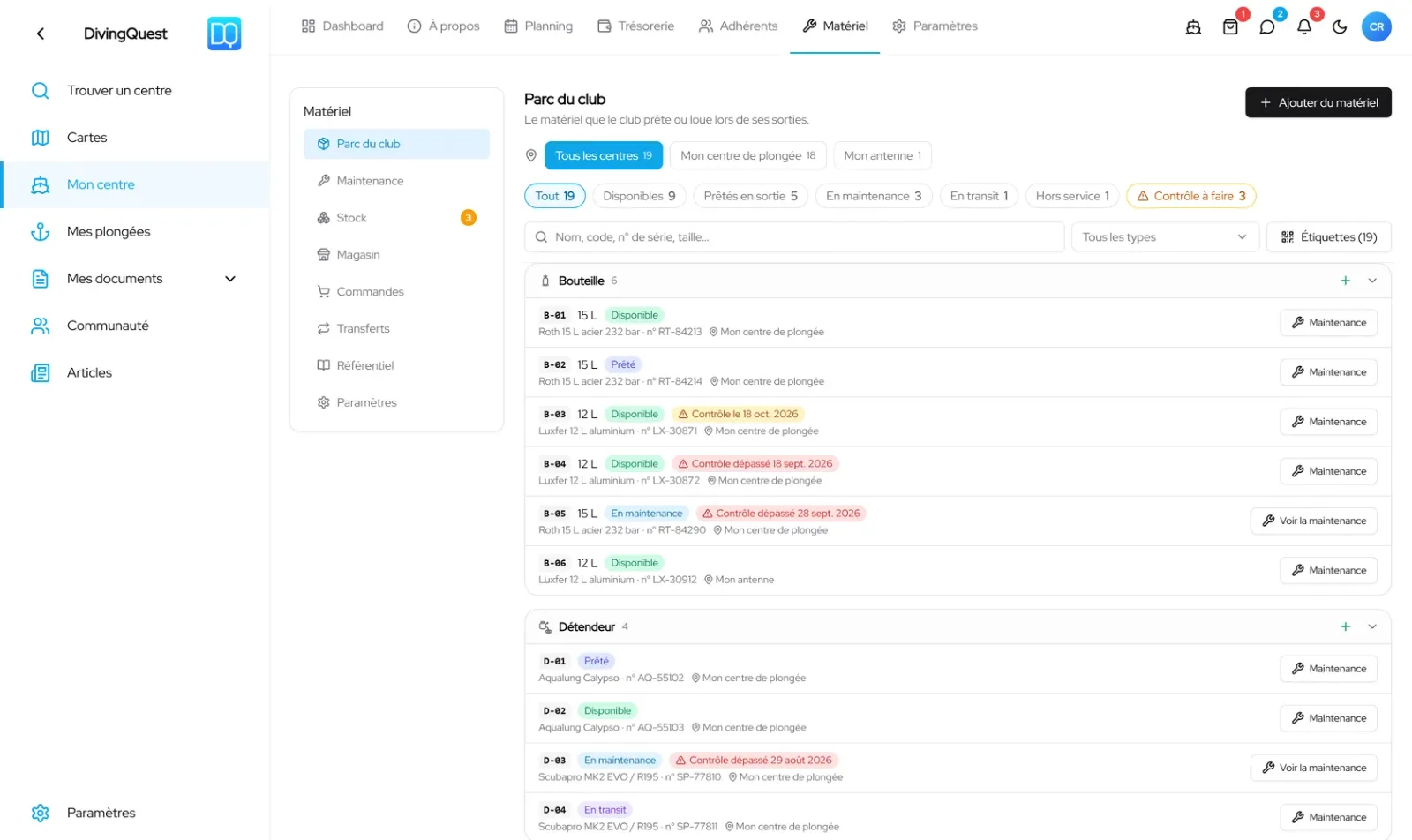Click the diver boat icon in the header
The width and height of the screenshot is (1412, 840).
(x=1193, y=27)
